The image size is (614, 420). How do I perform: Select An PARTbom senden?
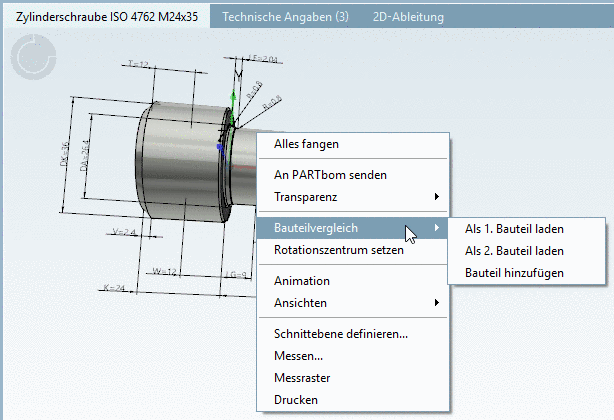[352, 175]
